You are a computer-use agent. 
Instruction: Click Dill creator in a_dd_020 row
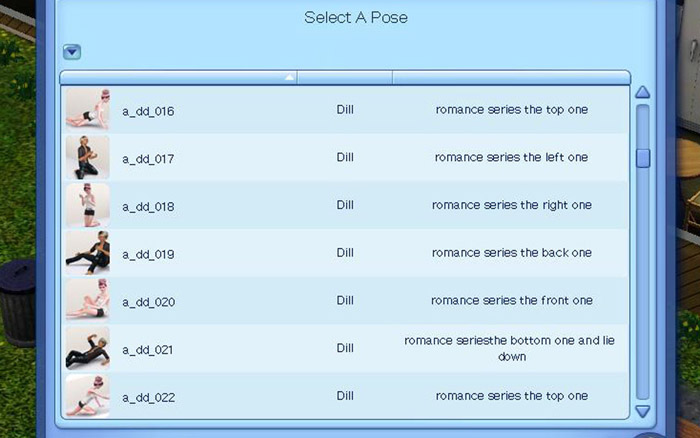345,300
